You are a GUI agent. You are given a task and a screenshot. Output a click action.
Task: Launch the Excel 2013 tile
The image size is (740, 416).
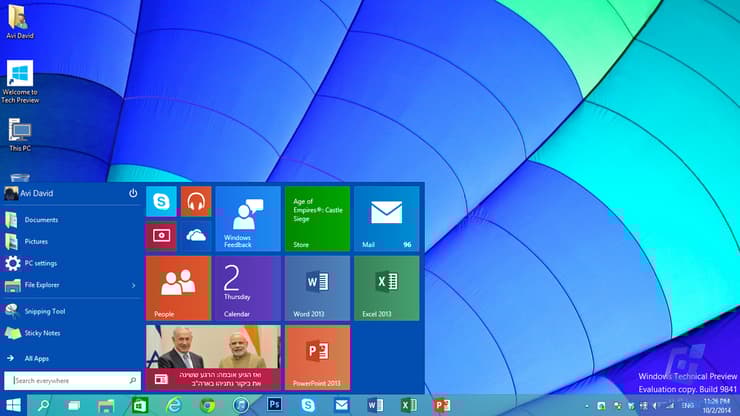387,288
